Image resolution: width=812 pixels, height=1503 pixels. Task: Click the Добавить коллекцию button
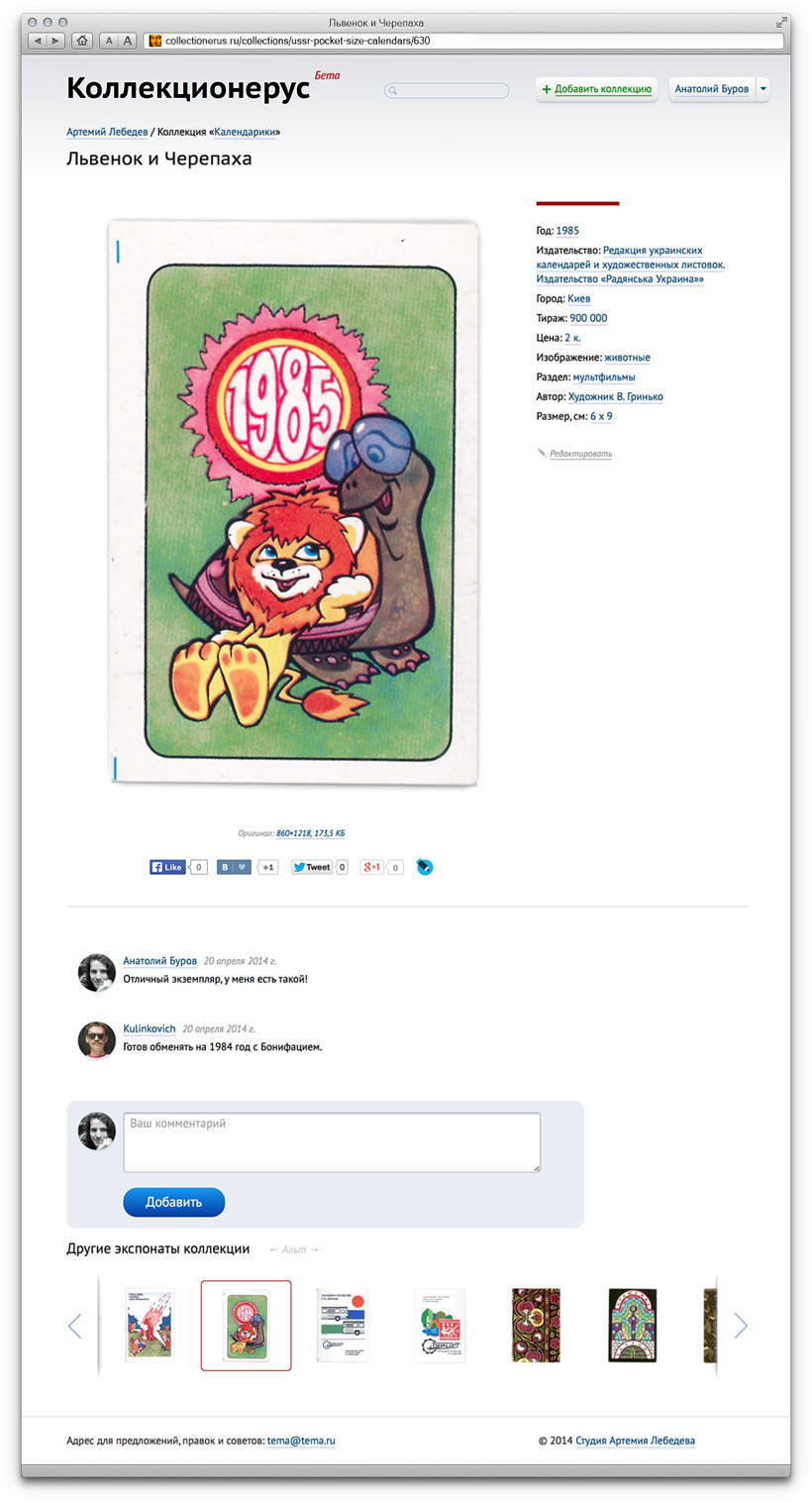tap(596, 89)
